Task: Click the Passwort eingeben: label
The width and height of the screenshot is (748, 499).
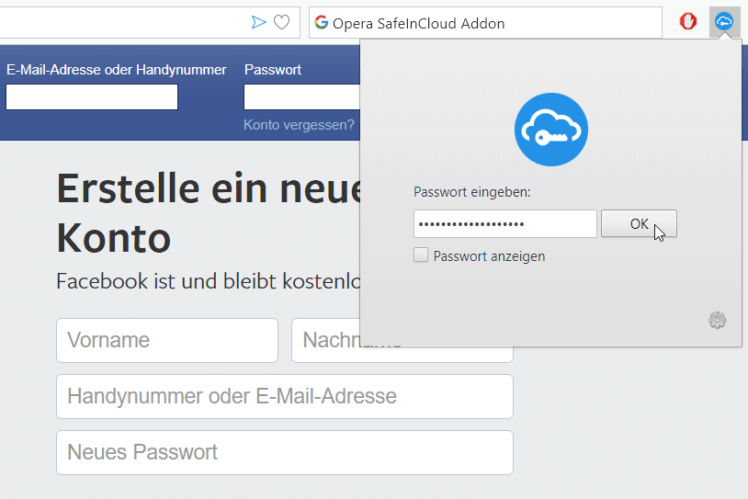Action: click(x=472, y=192)
